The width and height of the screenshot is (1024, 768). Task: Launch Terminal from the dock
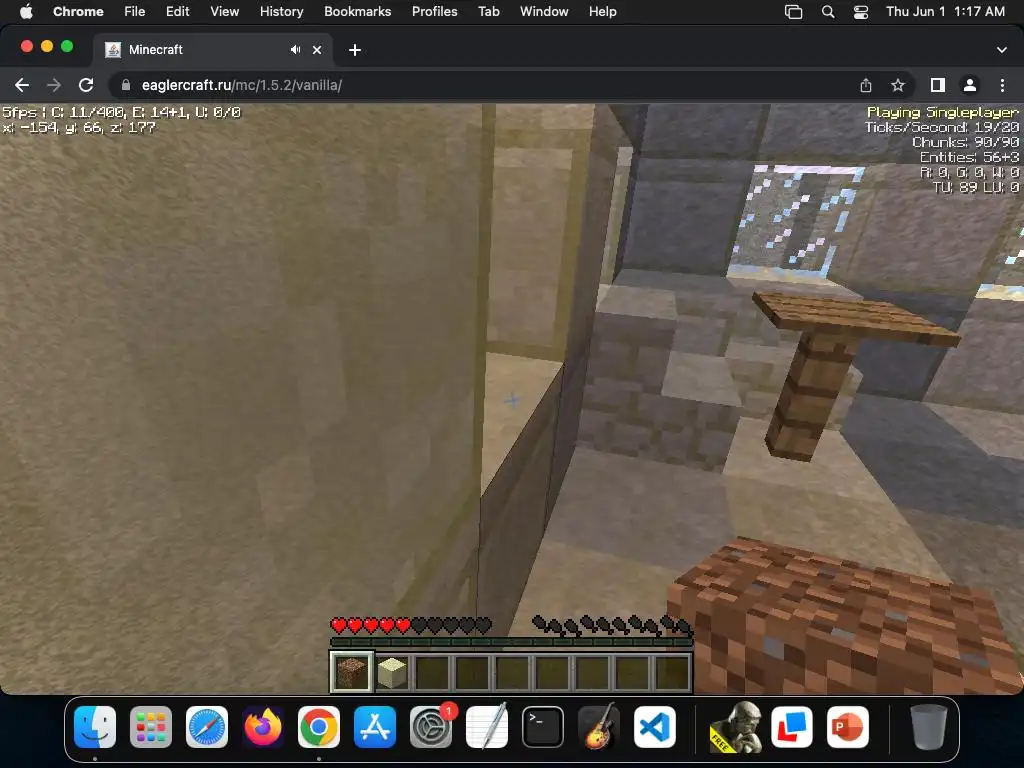tap(543, 727)
